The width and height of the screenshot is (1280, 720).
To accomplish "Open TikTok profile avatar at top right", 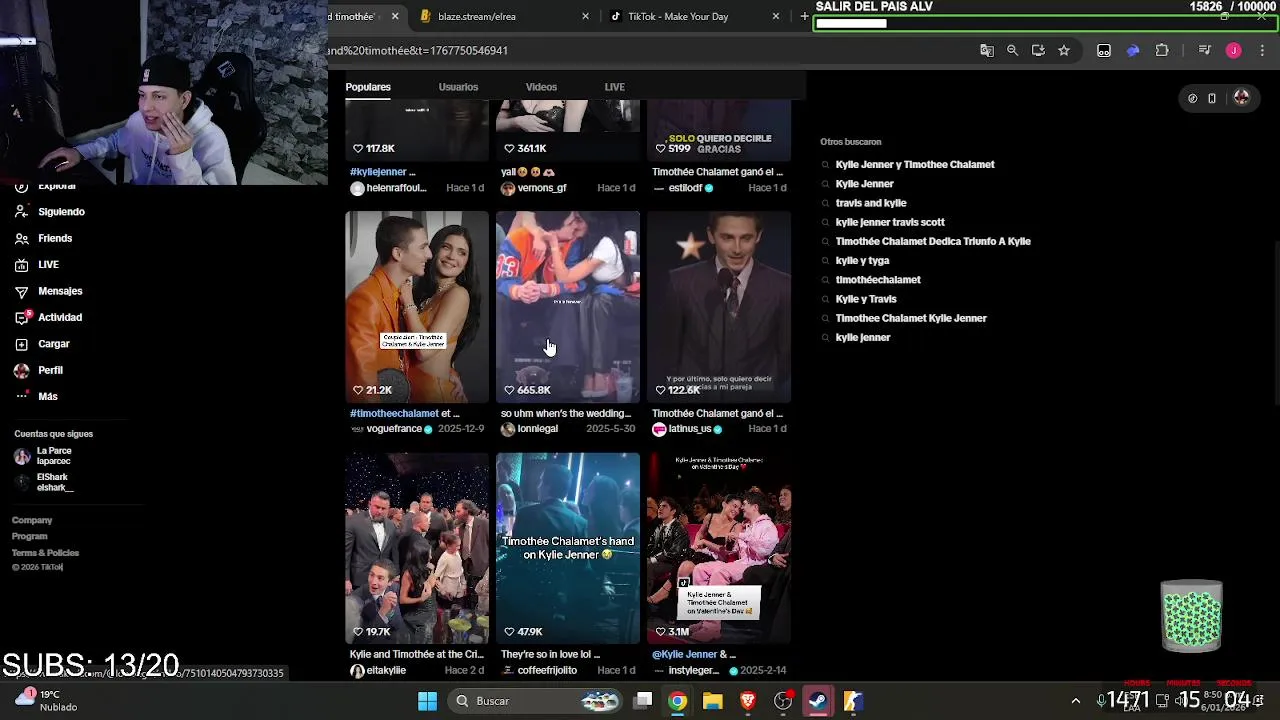I will pyautogui.click(x=1242, y=97).
